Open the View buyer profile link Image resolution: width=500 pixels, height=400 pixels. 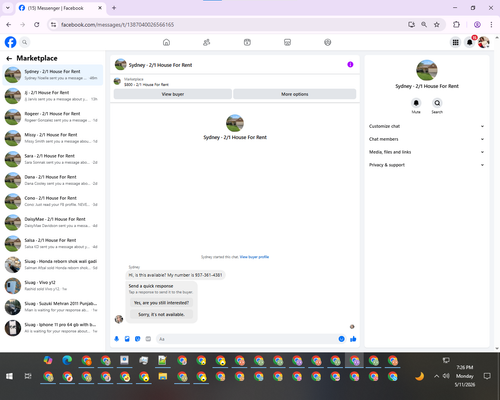pyautogui.click(x=254, y=257)
